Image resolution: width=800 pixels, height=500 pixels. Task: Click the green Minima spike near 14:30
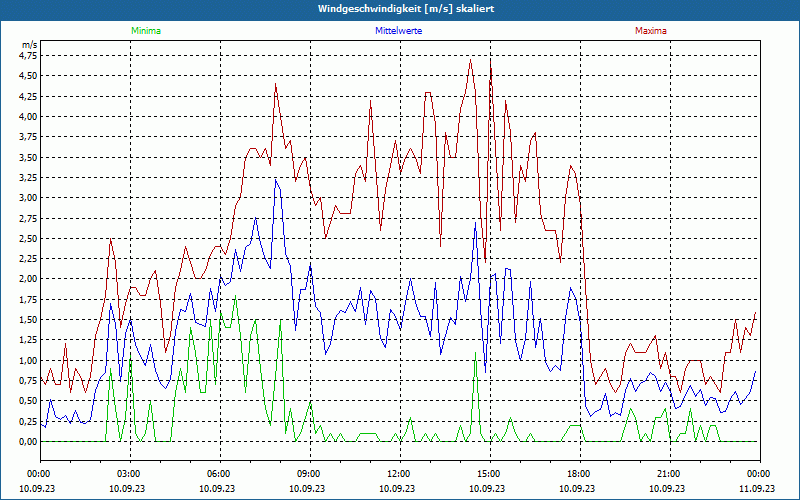[476, 353]
